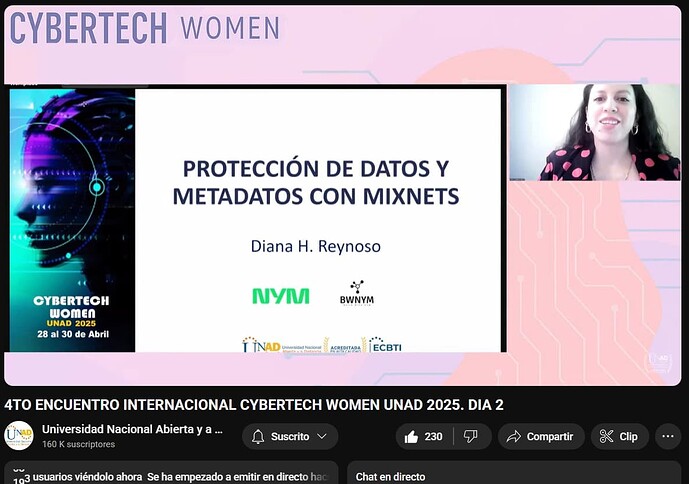
Task: Click the video player presentation area
Action: (x=255, y=220)
